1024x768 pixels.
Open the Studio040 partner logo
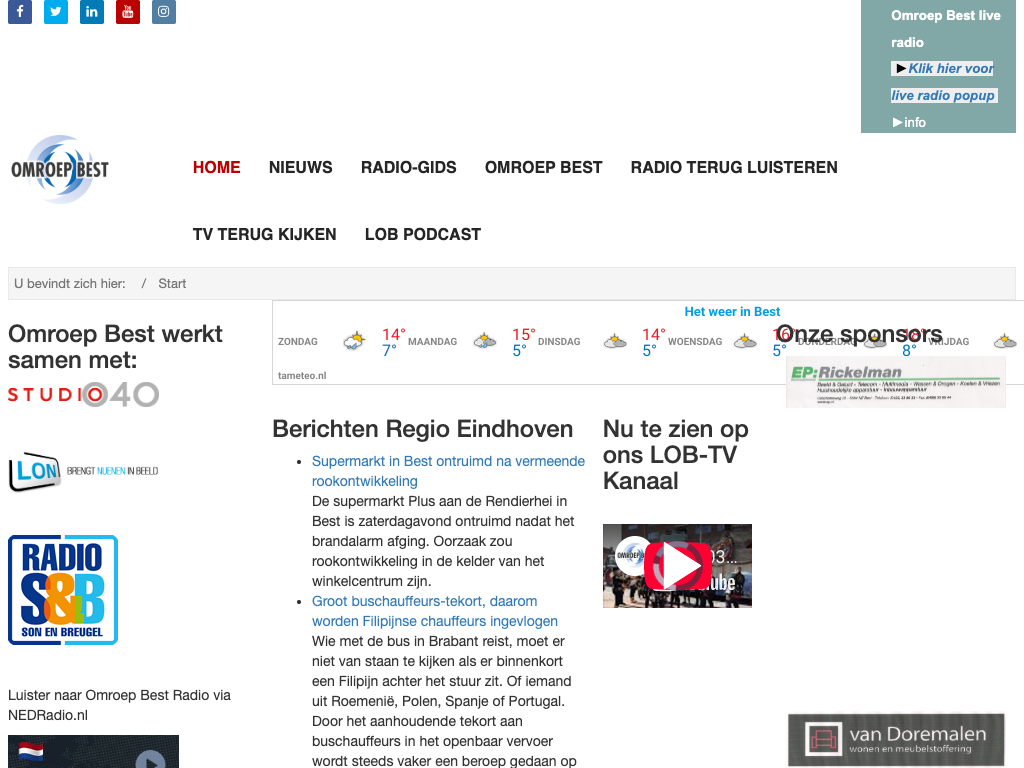(x=84, y=395)
